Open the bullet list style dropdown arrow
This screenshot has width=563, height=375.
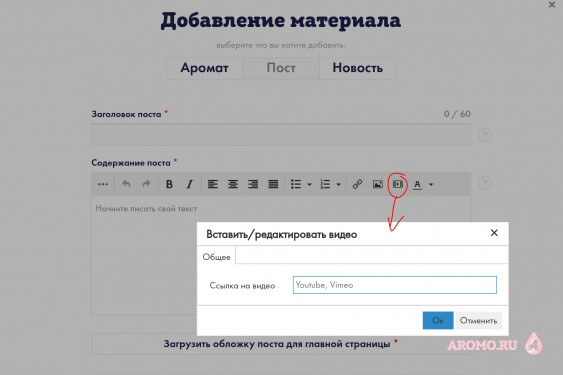point(310,185)
